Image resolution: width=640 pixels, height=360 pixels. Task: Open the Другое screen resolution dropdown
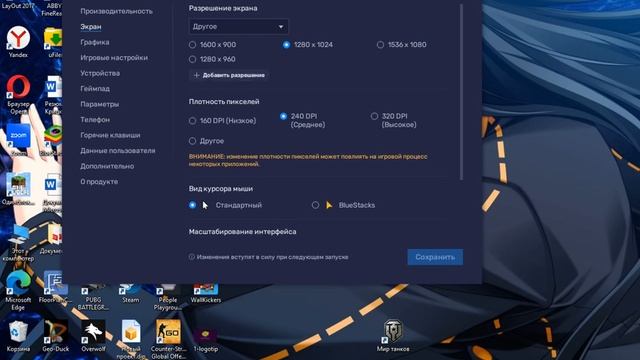238,27
